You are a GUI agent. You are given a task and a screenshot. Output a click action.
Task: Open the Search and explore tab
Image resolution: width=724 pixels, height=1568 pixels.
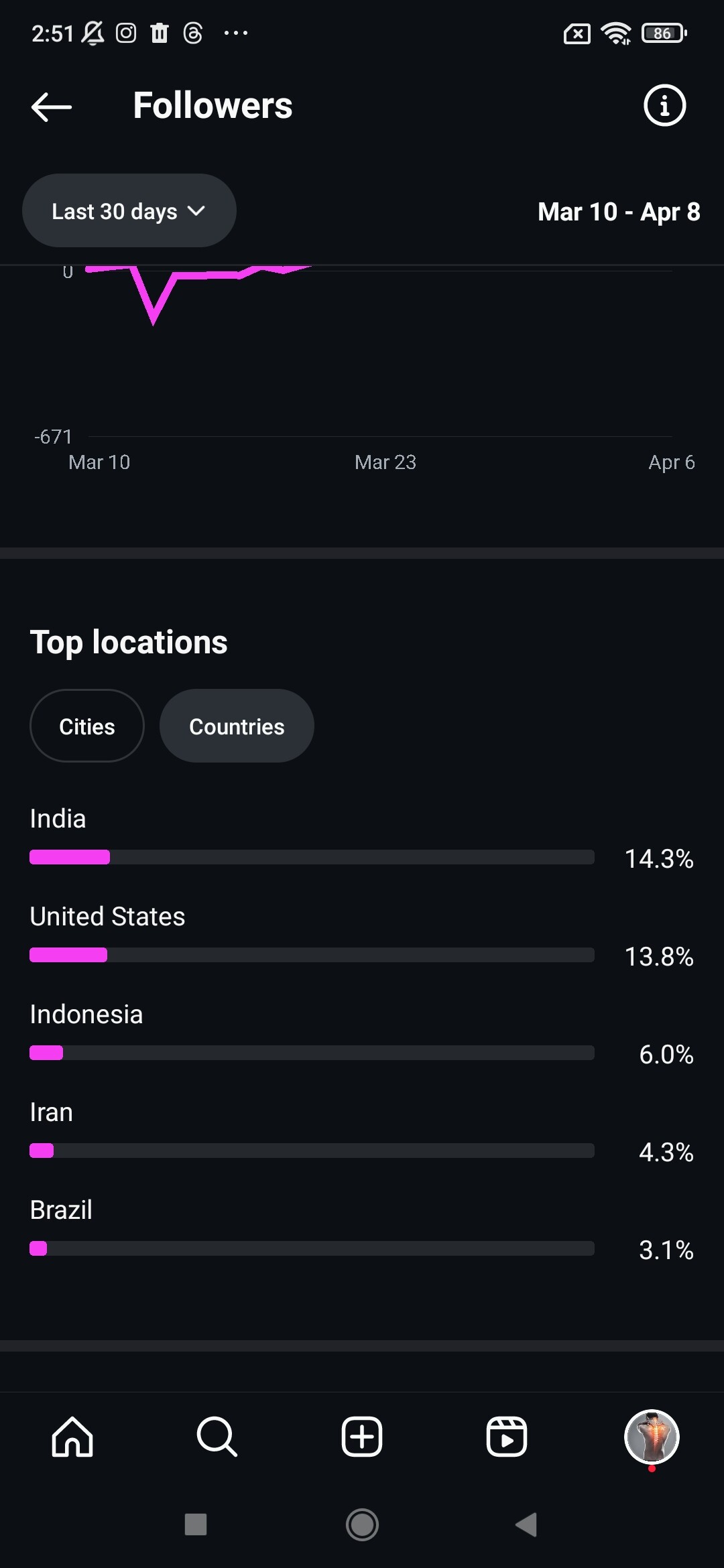217,1437
